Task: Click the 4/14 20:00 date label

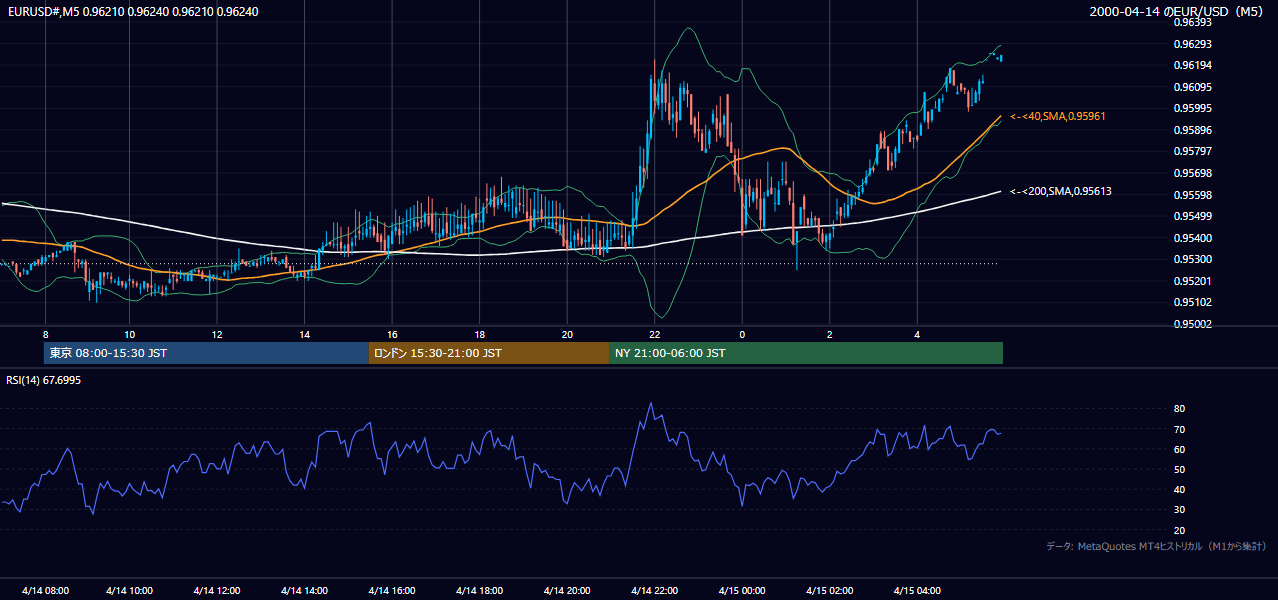Action: (567, 591)
